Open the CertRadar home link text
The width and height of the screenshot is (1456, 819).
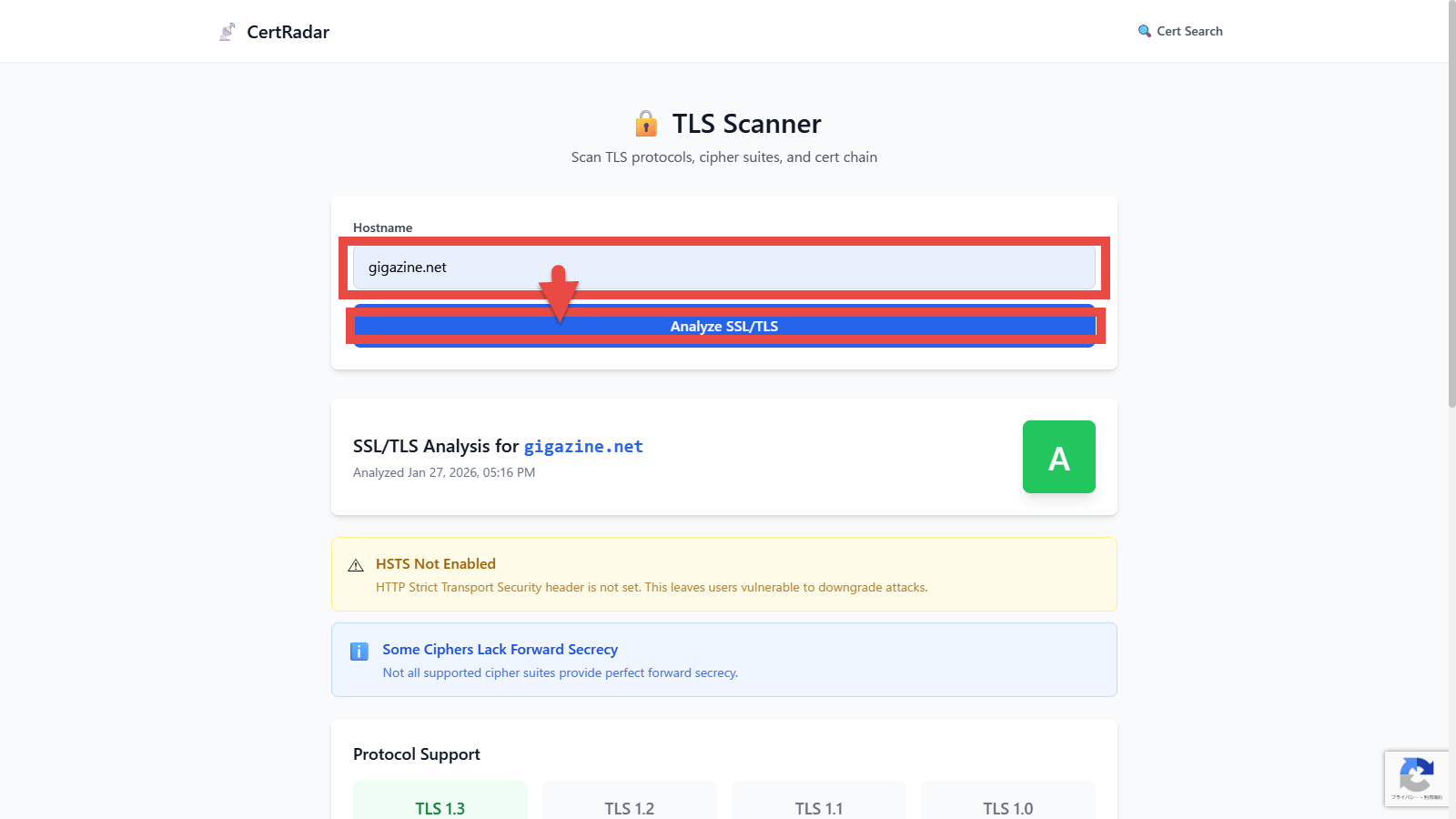288,32
